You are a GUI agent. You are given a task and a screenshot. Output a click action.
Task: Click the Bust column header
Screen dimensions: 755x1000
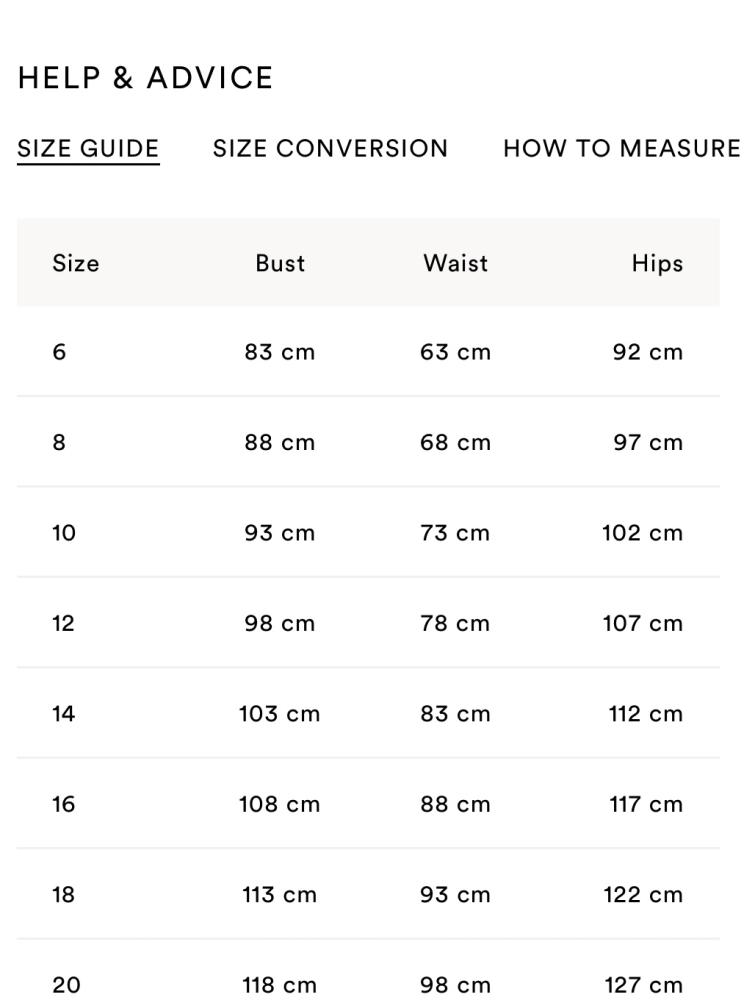(280, 263)
